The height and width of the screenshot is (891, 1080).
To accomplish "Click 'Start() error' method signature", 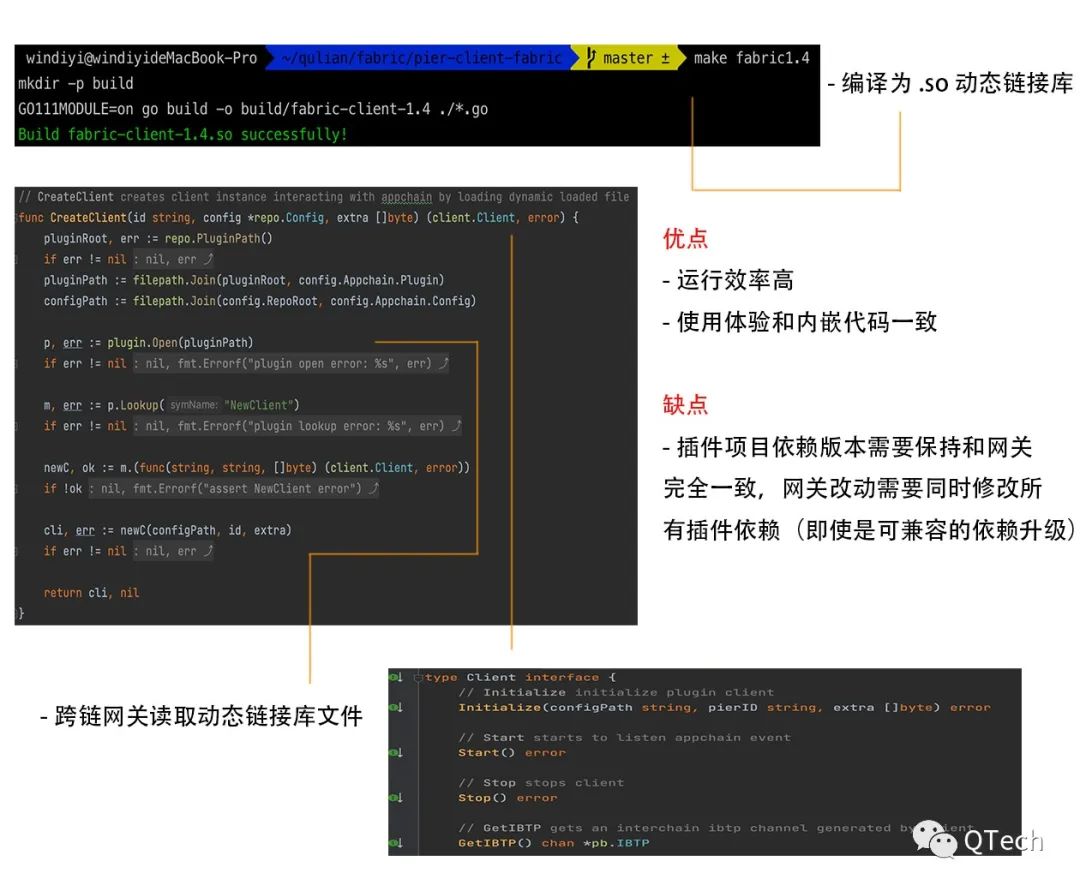I will coord(512,753).
